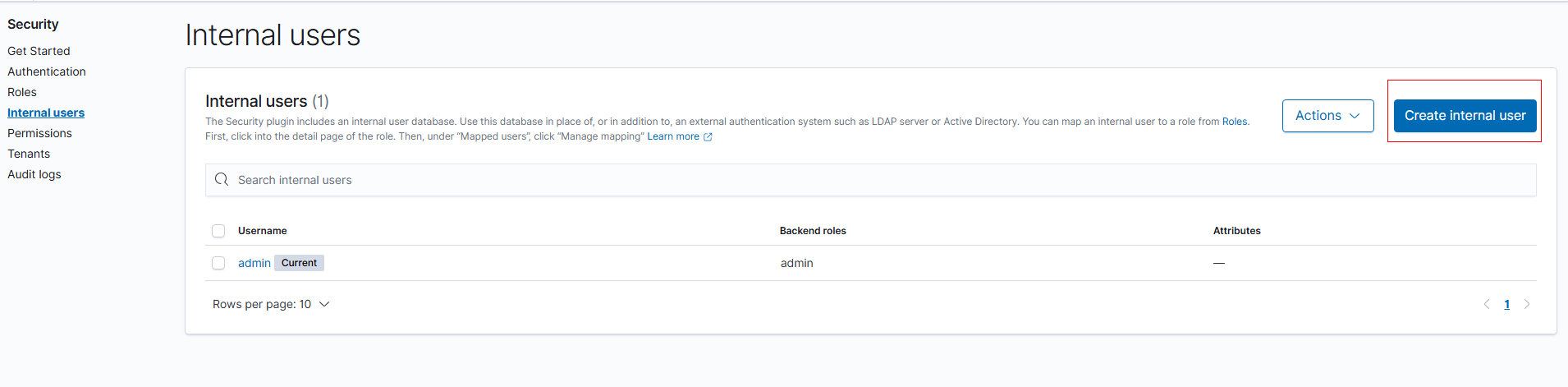
Task: Open Get Started in sidebar
Action: [x=39, y=51]
